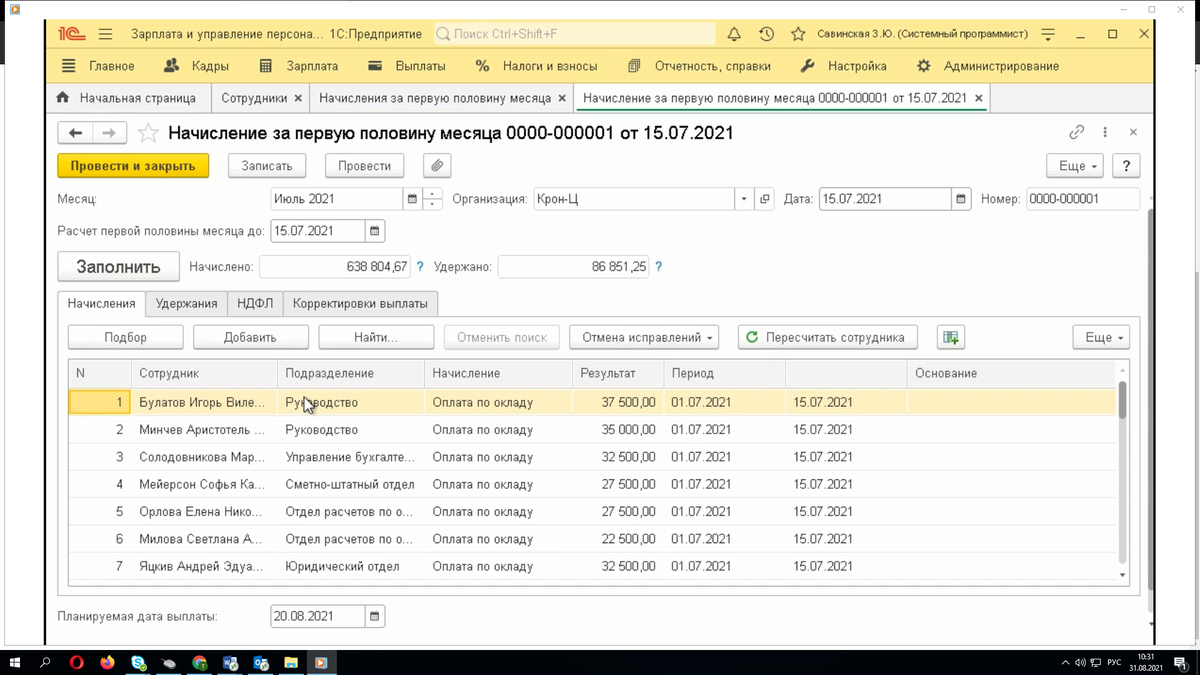1200x675 pixels.
Task: Switch to the Удержания tab
Action: pyautogui.click(x=186, y=303)
